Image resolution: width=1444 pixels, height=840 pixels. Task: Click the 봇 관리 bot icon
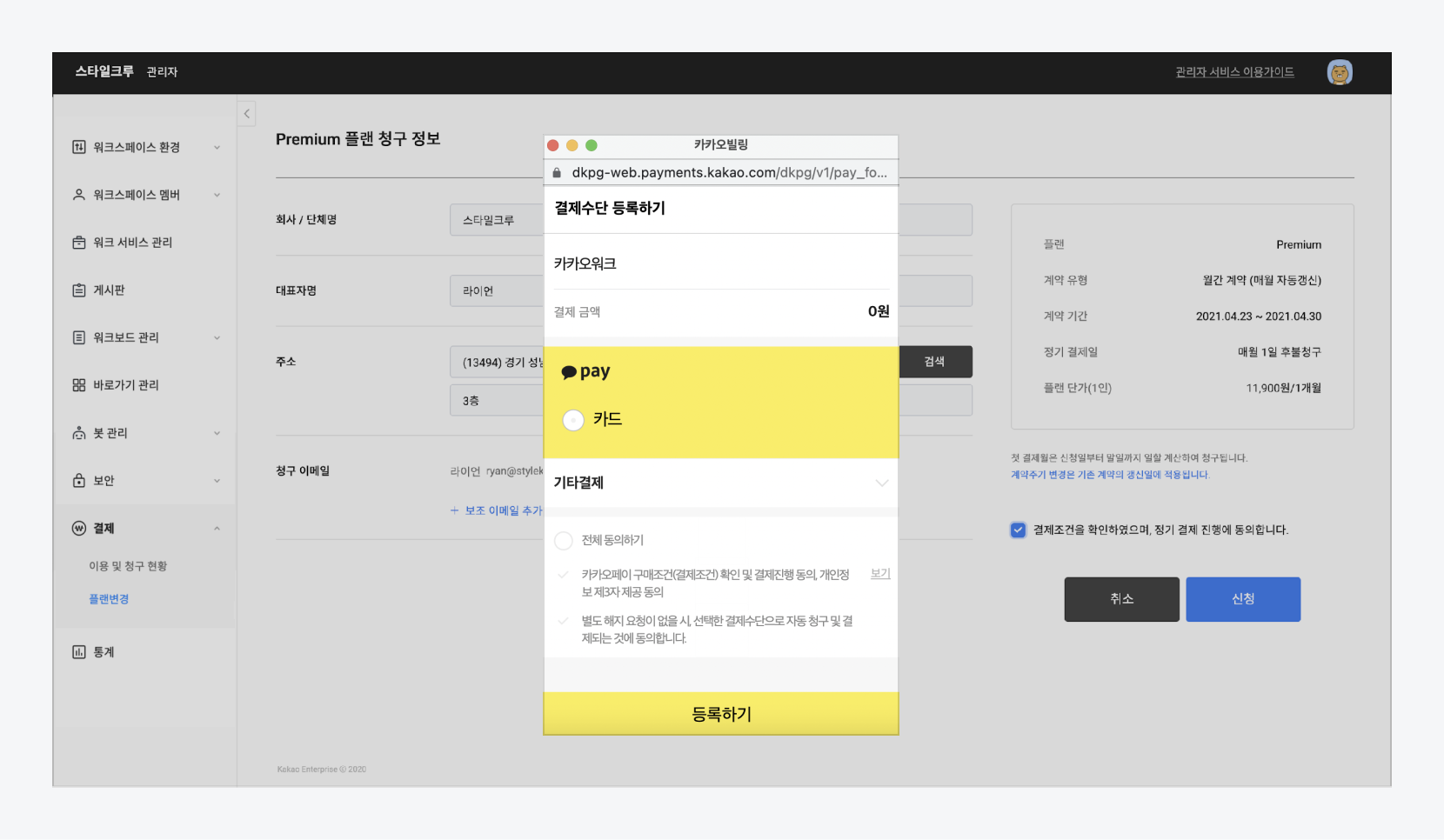(x=79, y=433)
